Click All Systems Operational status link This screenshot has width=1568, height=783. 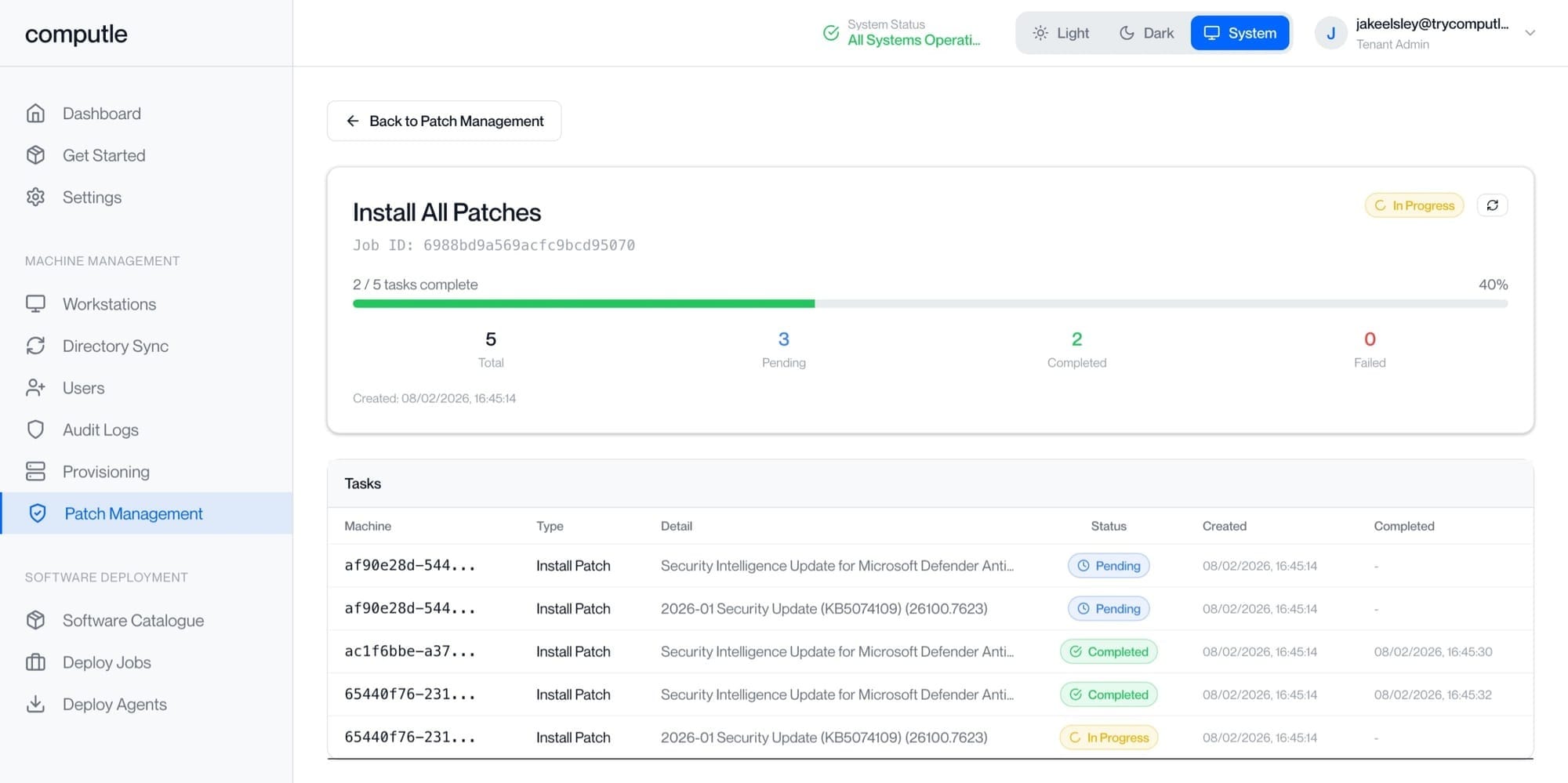point(913,40)
